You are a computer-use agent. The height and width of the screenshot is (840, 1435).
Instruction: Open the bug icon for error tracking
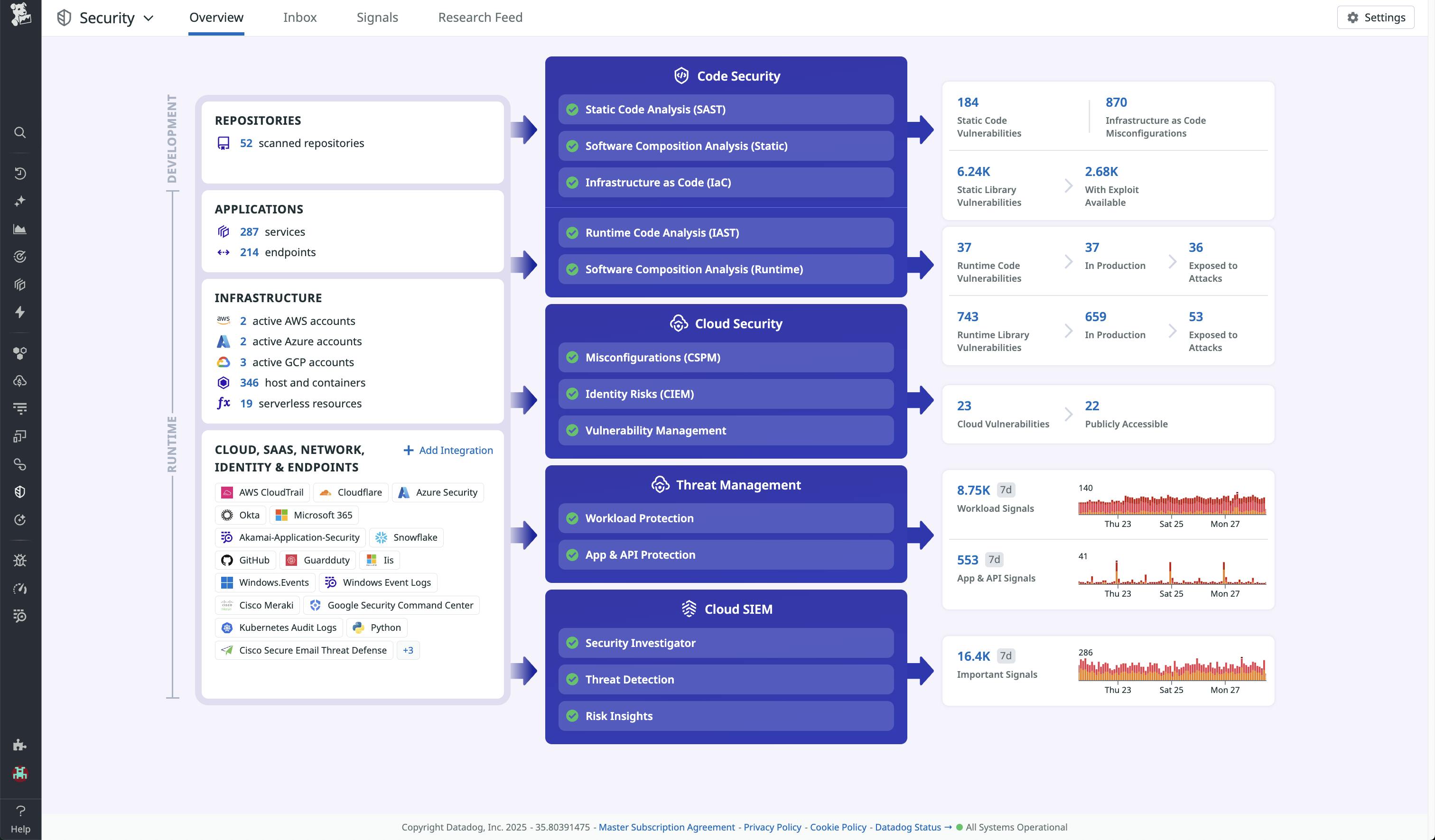(20, 561)
